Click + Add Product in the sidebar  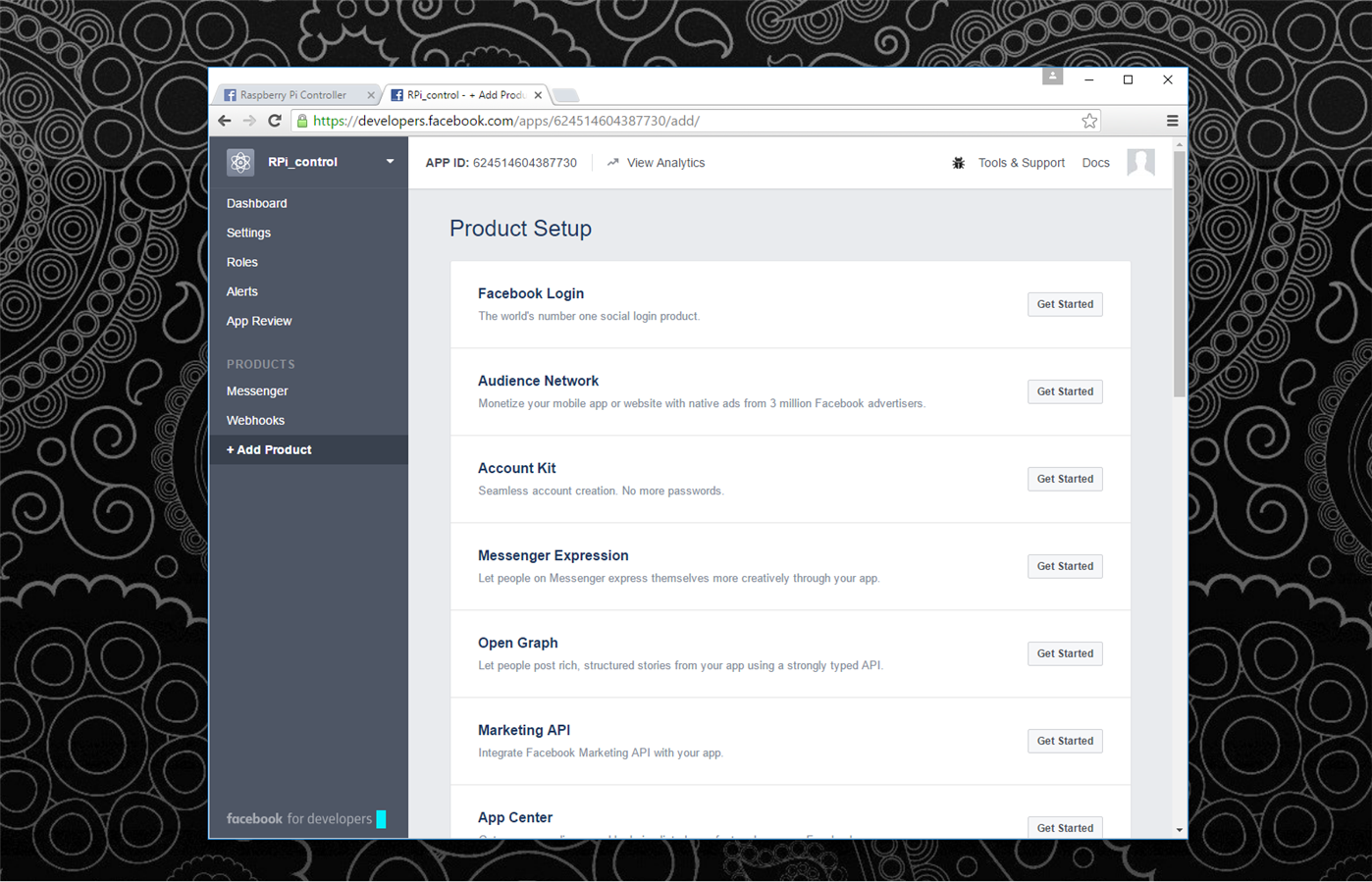pos(308,449)
